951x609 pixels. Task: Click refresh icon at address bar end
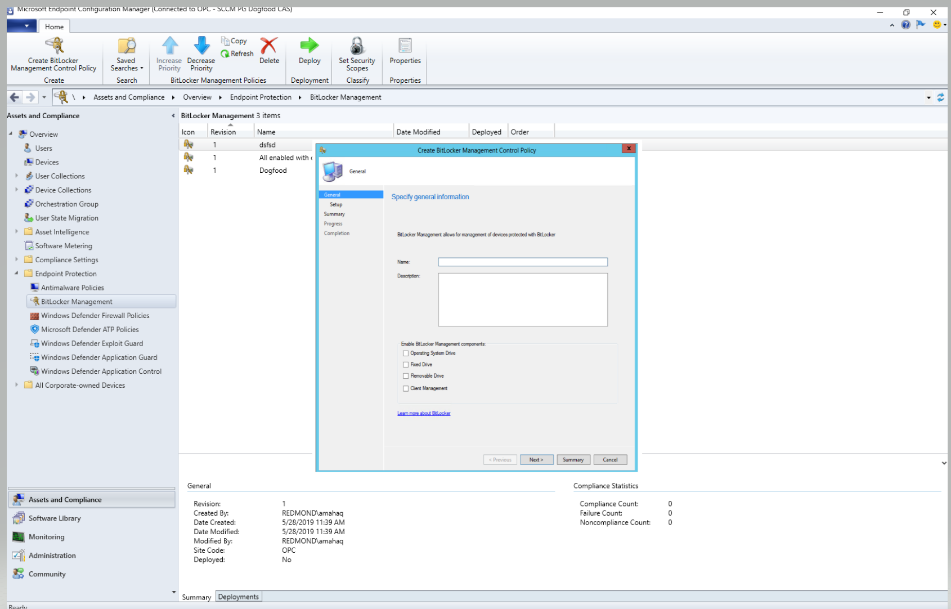pos(941,97)
